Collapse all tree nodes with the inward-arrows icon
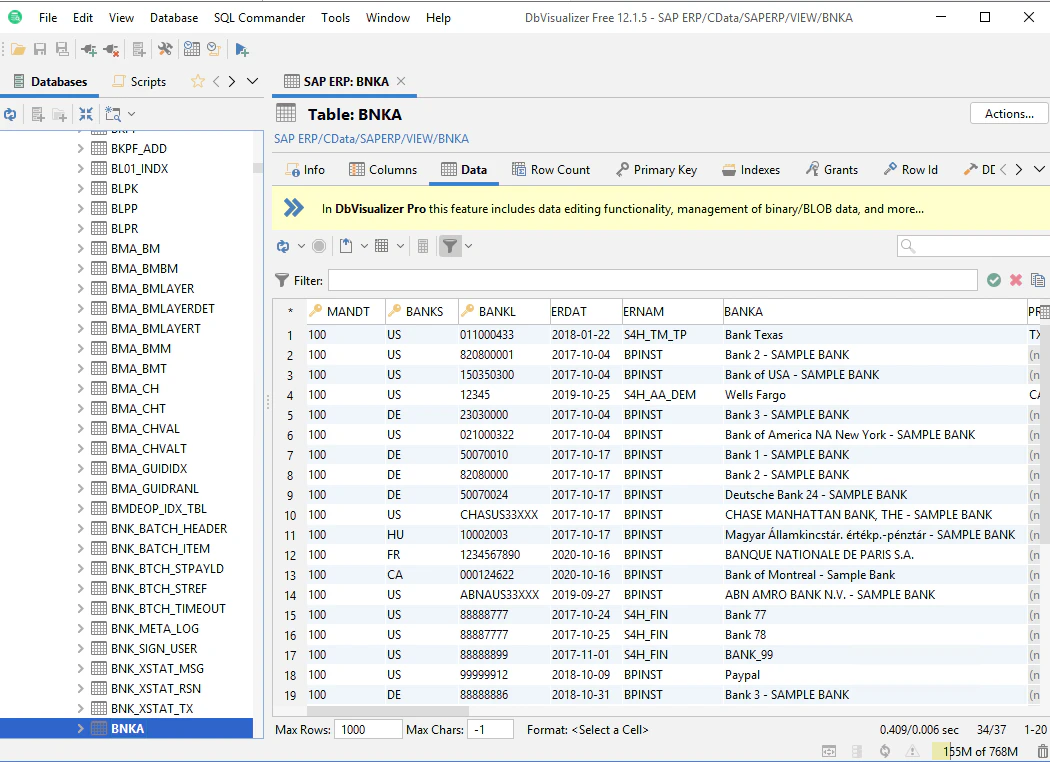This screenshot has width=1050, height=762. click(86, 115)
